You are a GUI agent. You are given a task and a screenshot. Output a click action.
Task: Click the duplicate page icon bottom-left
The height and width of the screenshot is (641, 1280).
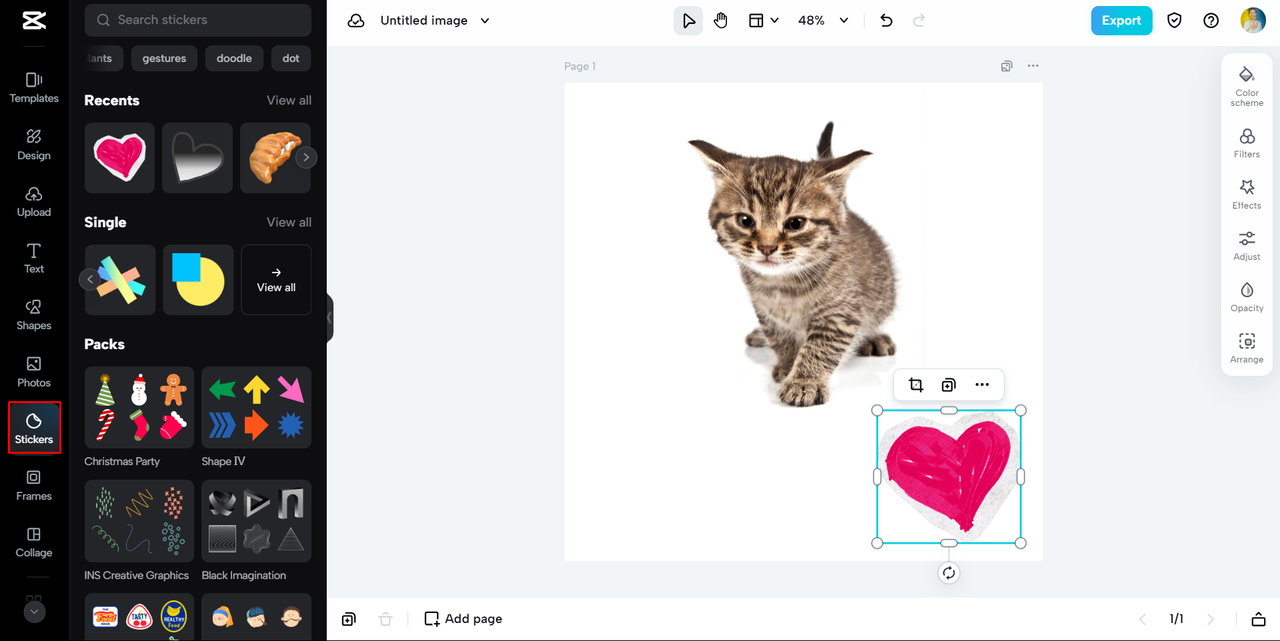point(348,619)
